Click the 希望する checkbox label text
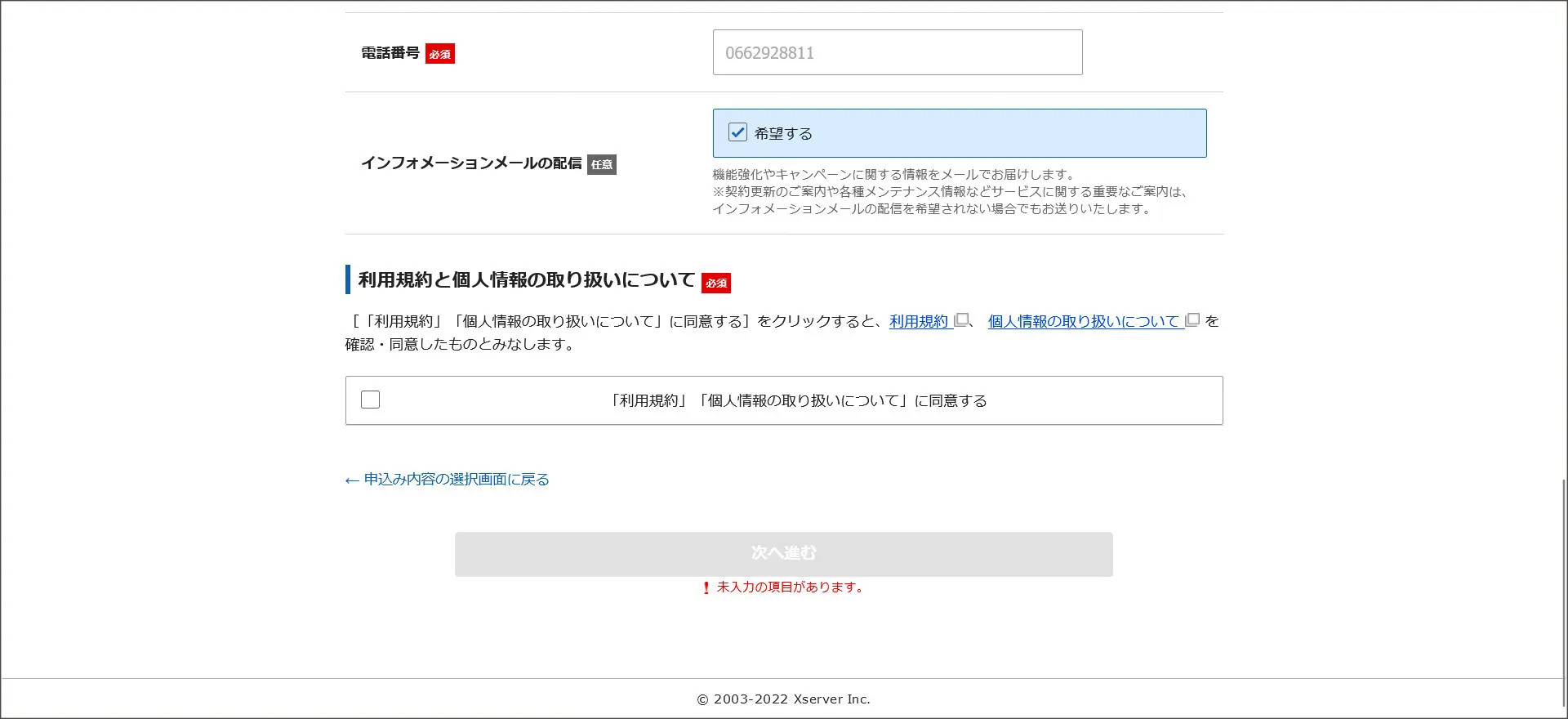 [783, 133]
